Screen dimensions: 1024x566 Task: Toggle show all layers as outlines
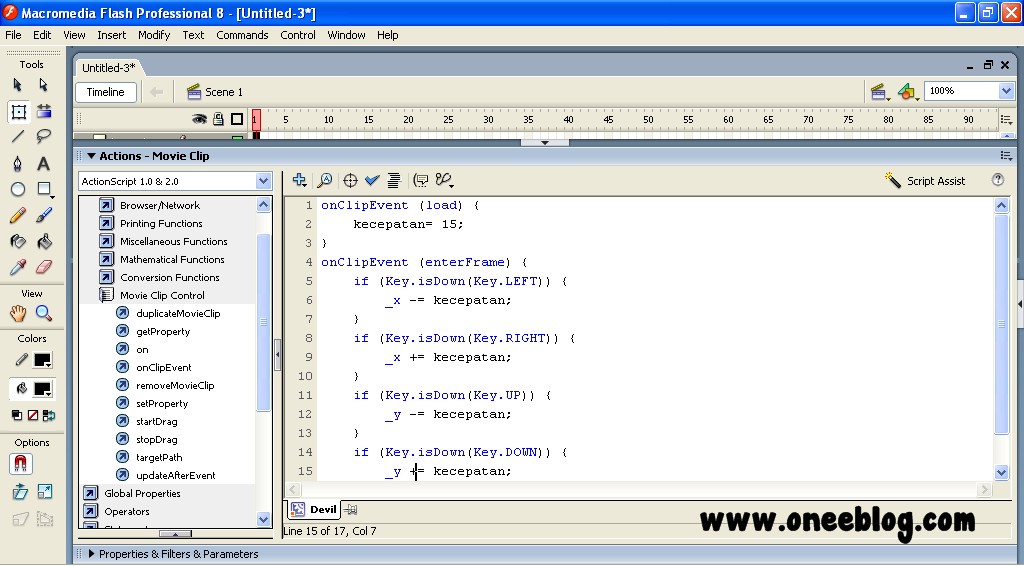point(237,119)
